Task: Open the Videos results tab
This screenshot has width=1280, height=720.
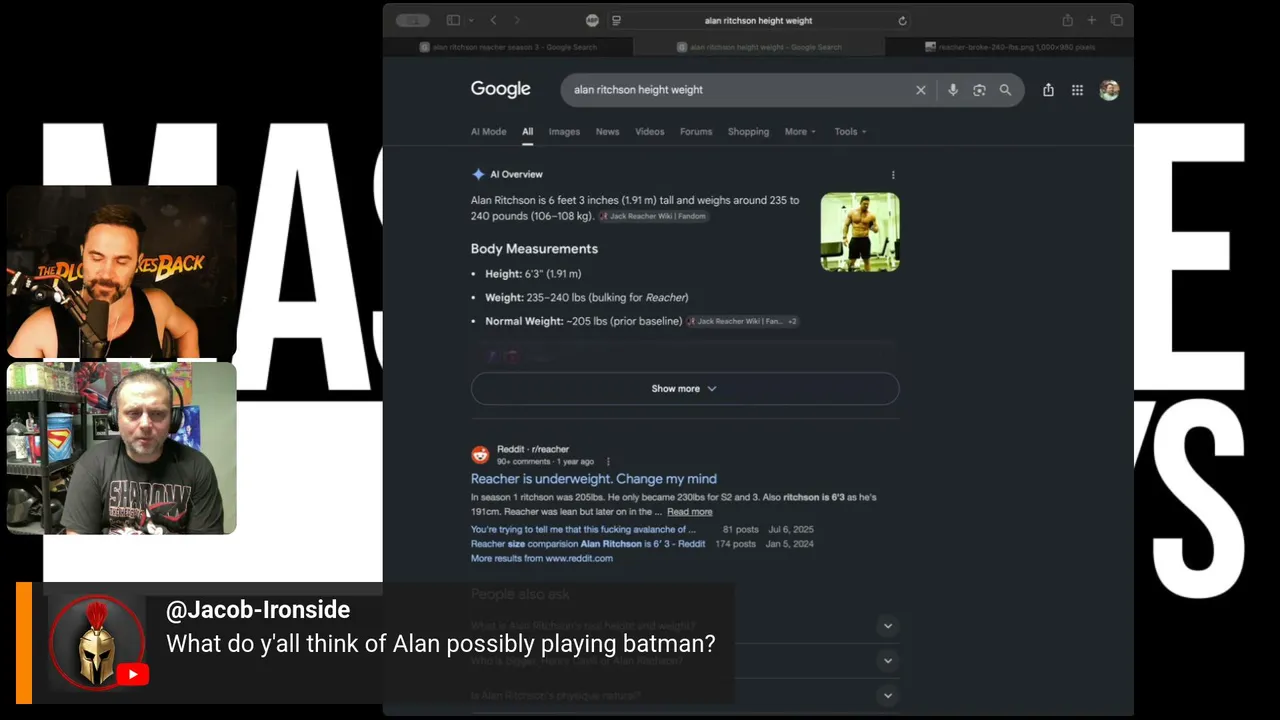Action: tap(650, 132)
